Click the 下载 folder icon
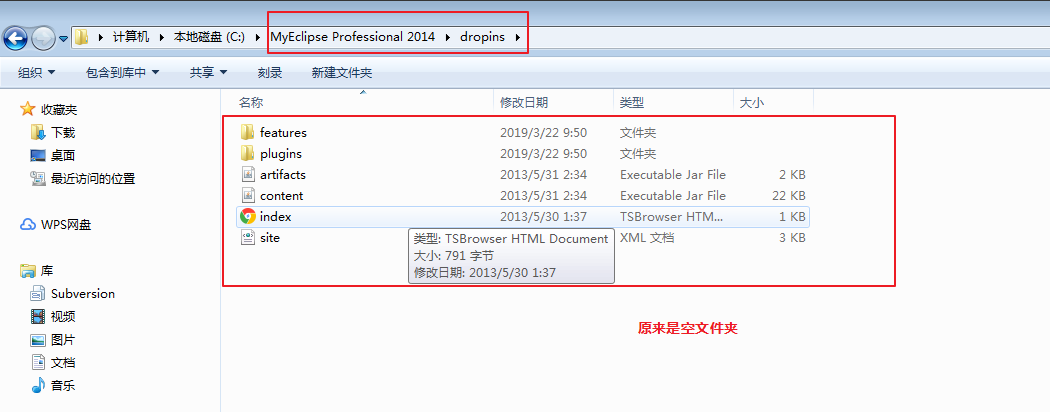Screen dimensions: 1050x412 coord(38,132)
